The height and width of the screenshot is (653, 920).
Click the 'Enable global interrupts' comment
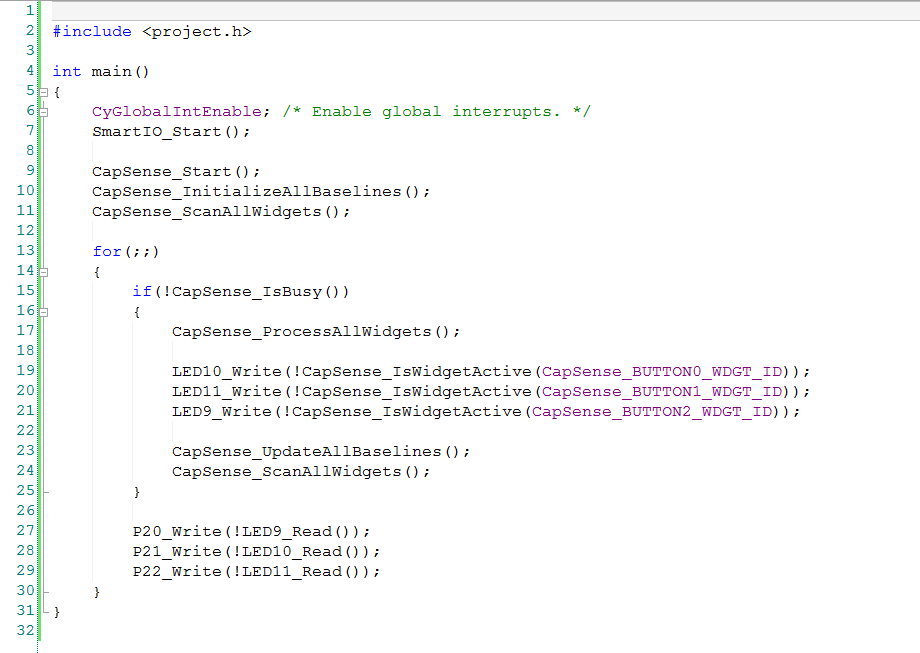[x=437, y=111]
